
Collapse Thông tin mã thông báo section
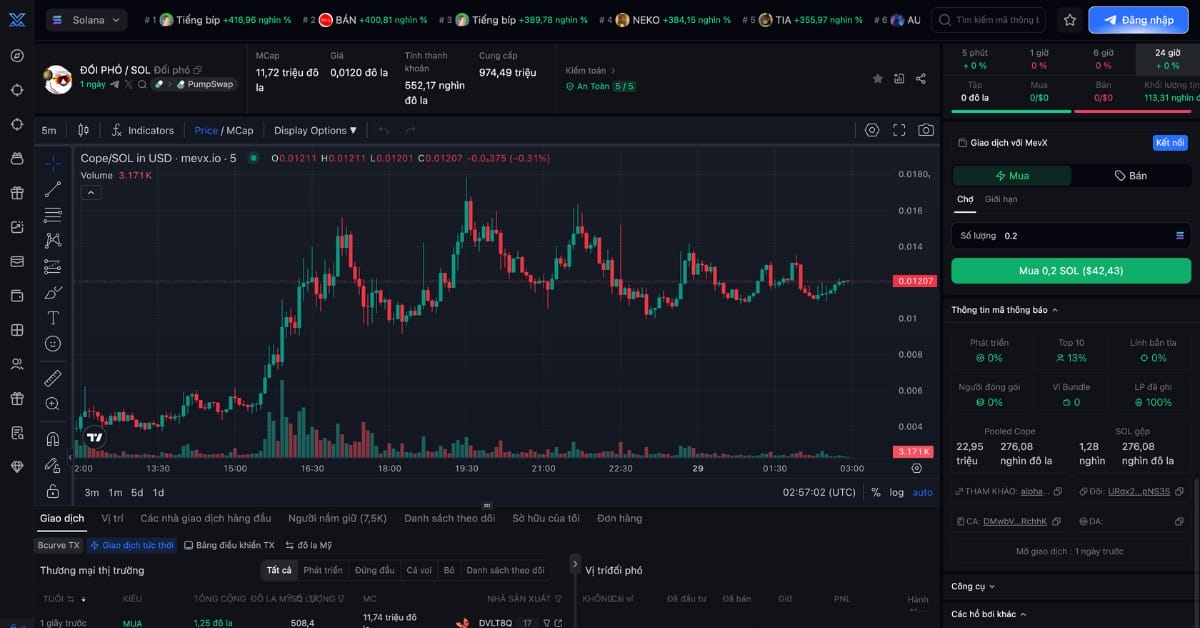coord(1005,310)
